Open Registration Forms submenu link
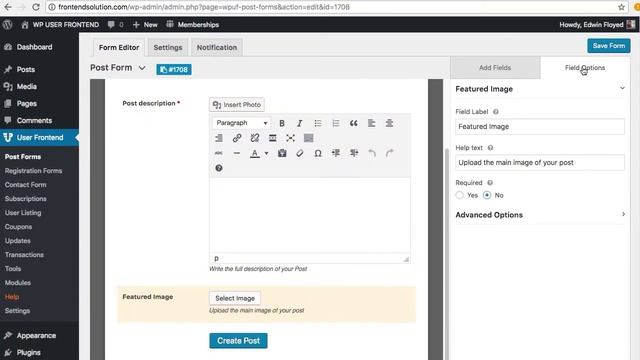Image resolution: width=640 pixels, height=360 pixels. click(x=33, y=171)
